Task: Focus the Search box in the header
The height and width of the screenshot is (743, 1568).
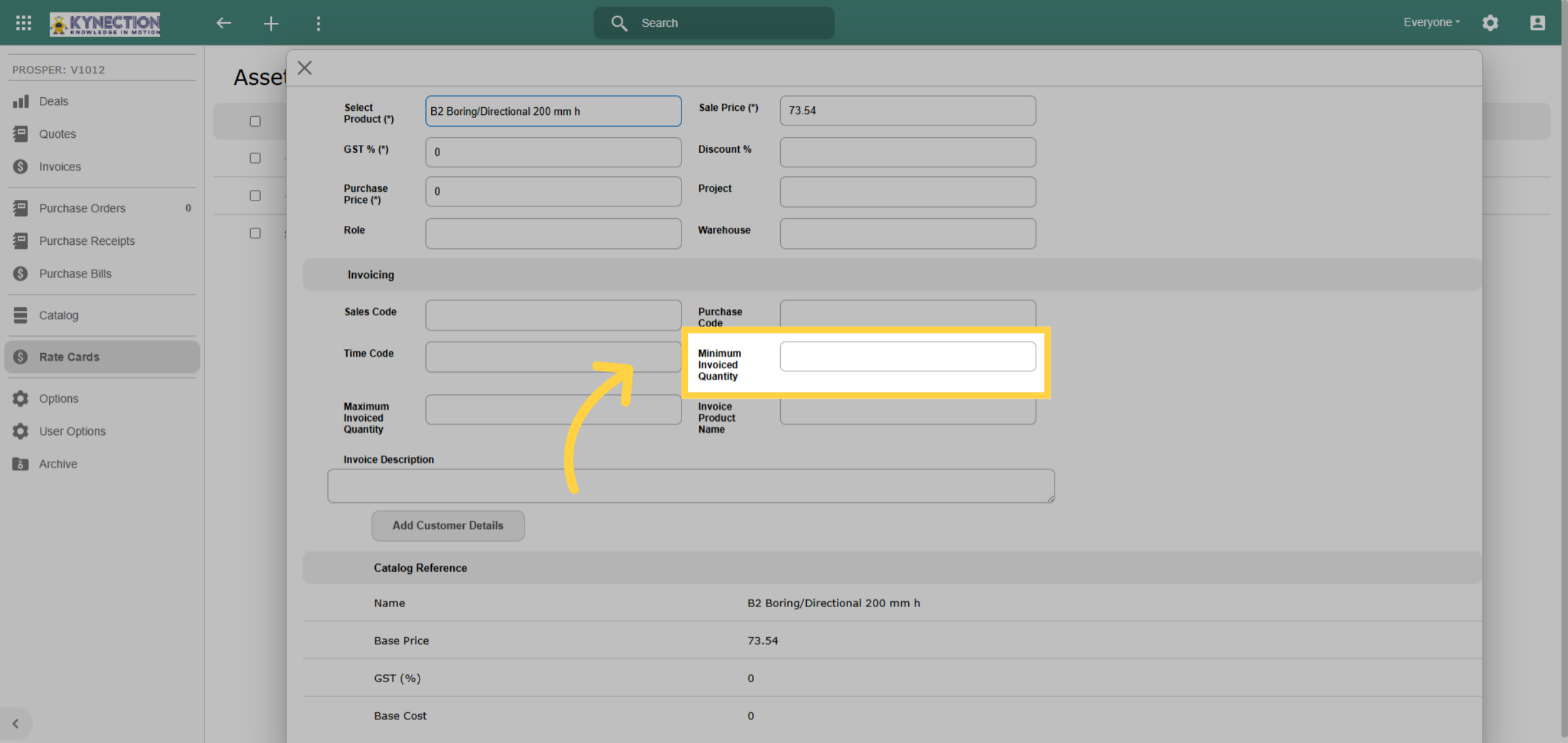Action: [714, 24]
